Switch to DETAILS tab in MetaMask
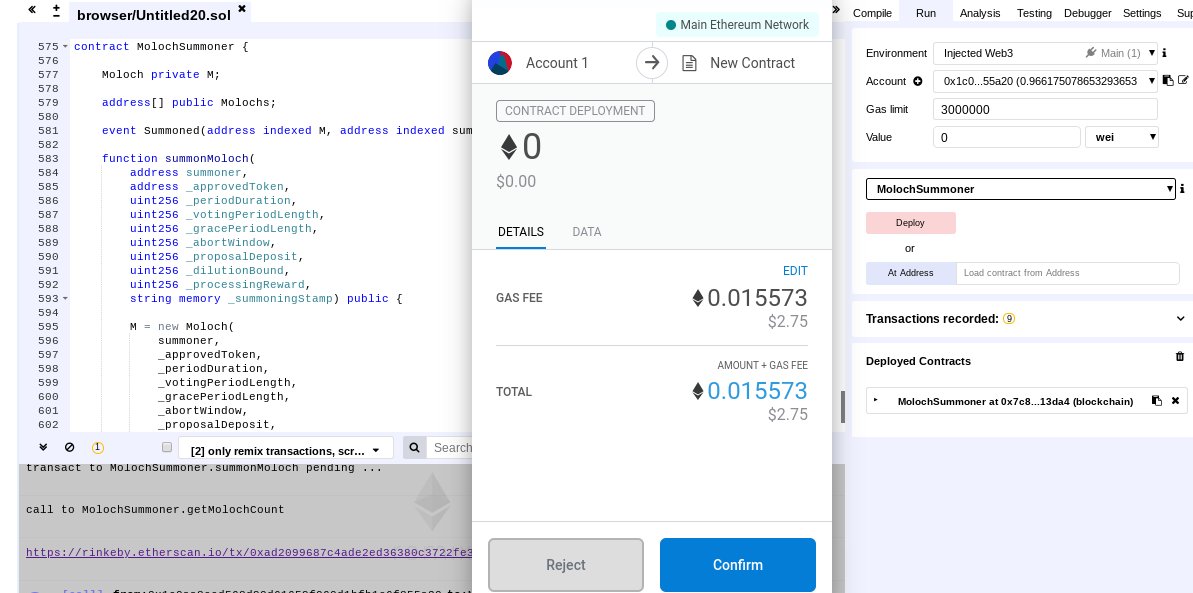This screenshot has height=593, width=1193. pyautogui.click(x=520, y=231)
